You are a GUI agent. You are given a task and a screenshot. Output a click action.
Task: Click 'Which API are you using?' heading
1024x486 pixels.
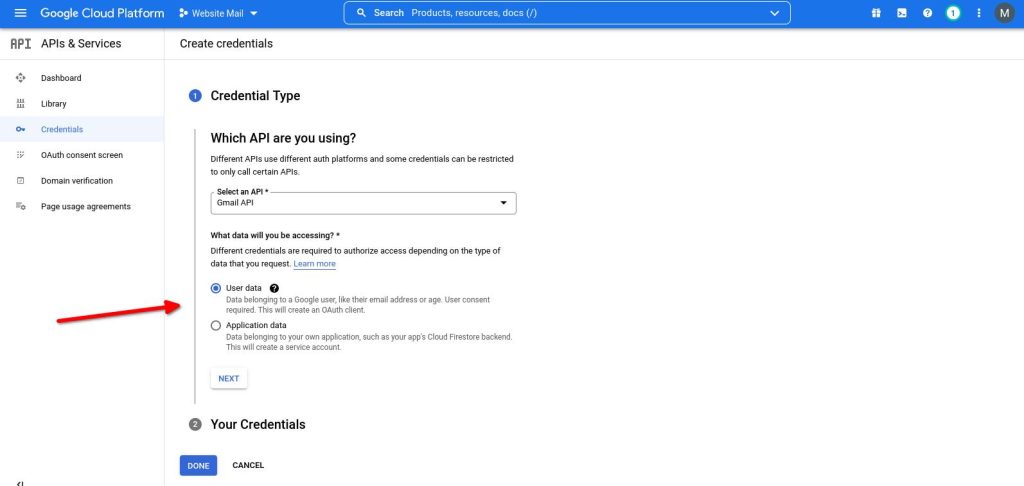283,138
